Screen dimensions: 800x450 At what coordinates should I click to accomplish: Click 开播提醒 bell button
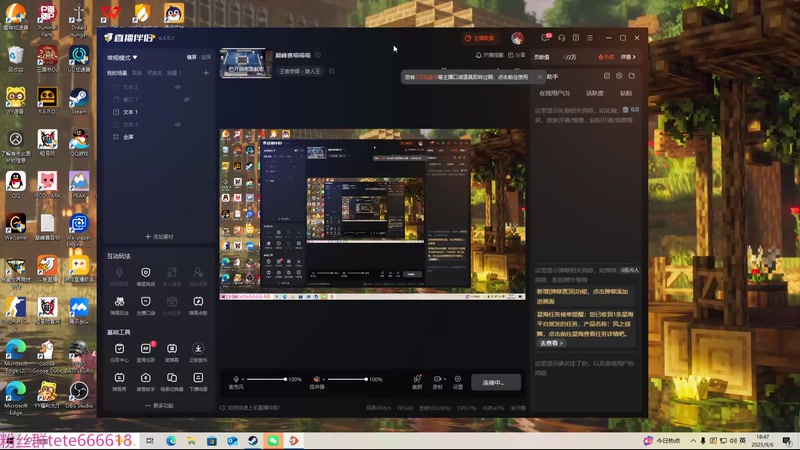pyautogui.click(x=489, y=55)
